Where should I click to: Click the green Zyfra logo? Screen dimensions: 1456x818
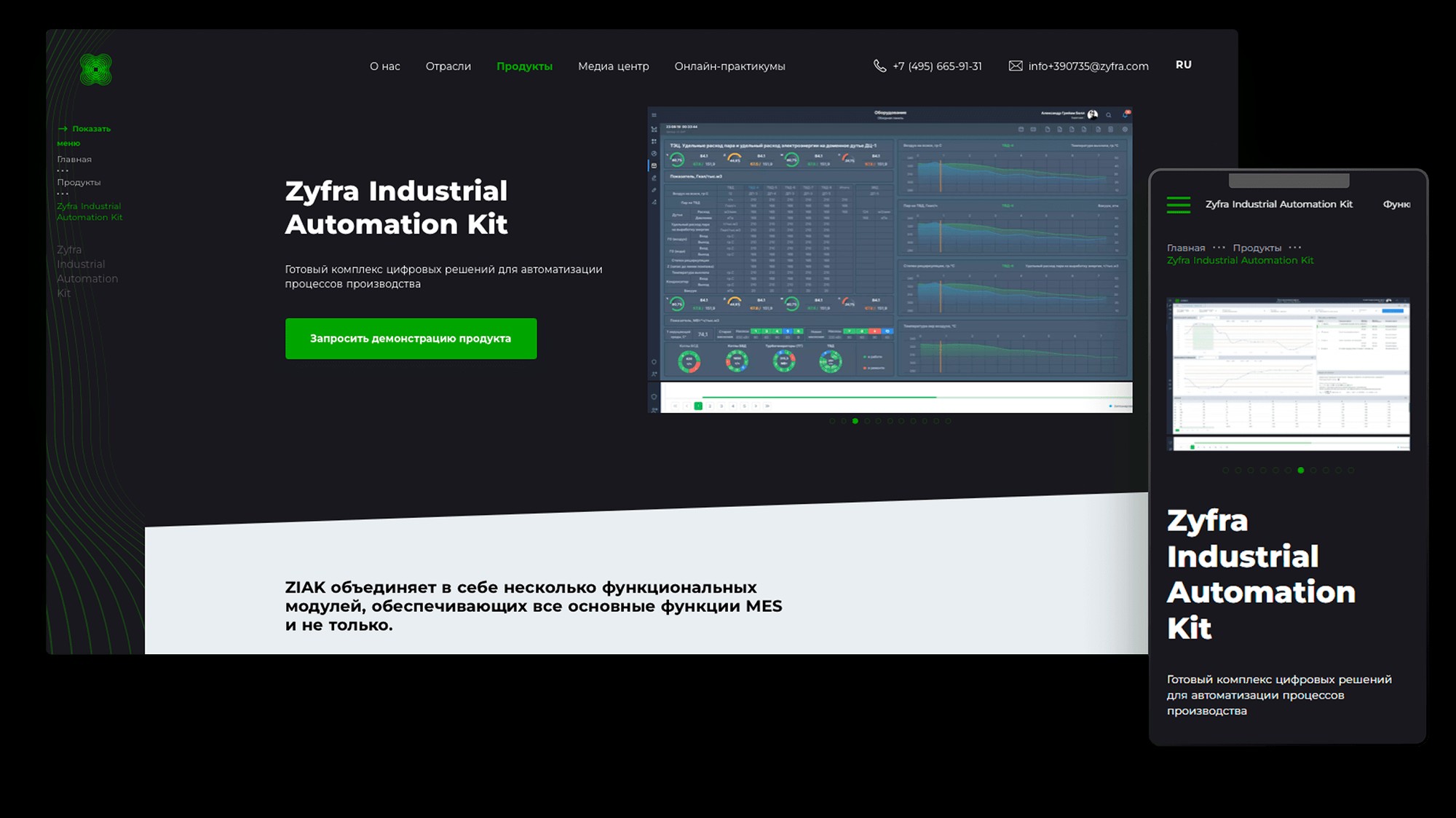pos(95,70)
